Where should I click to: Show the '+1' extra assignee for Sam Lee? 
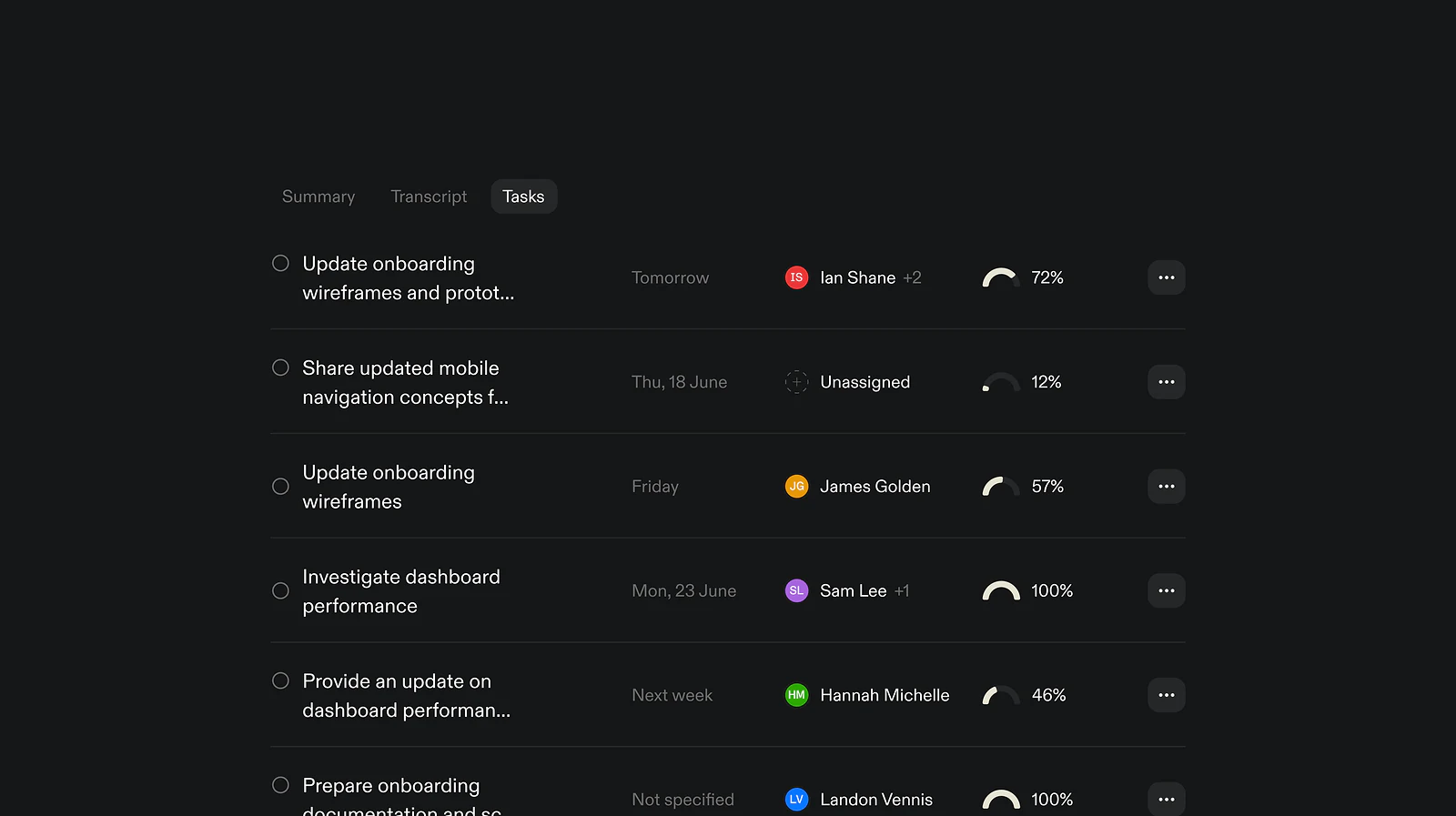click(x=902, y=590)
